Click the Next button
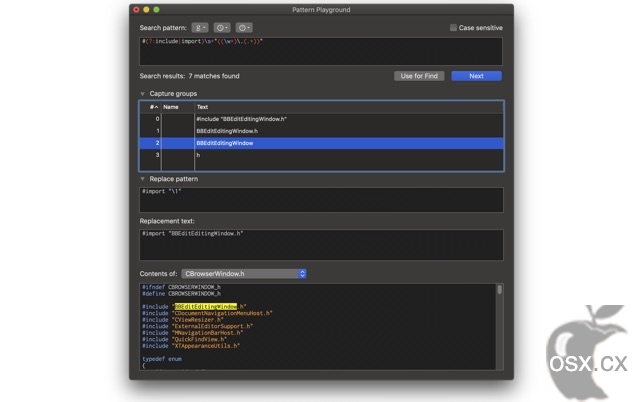 tap(477, 76)
